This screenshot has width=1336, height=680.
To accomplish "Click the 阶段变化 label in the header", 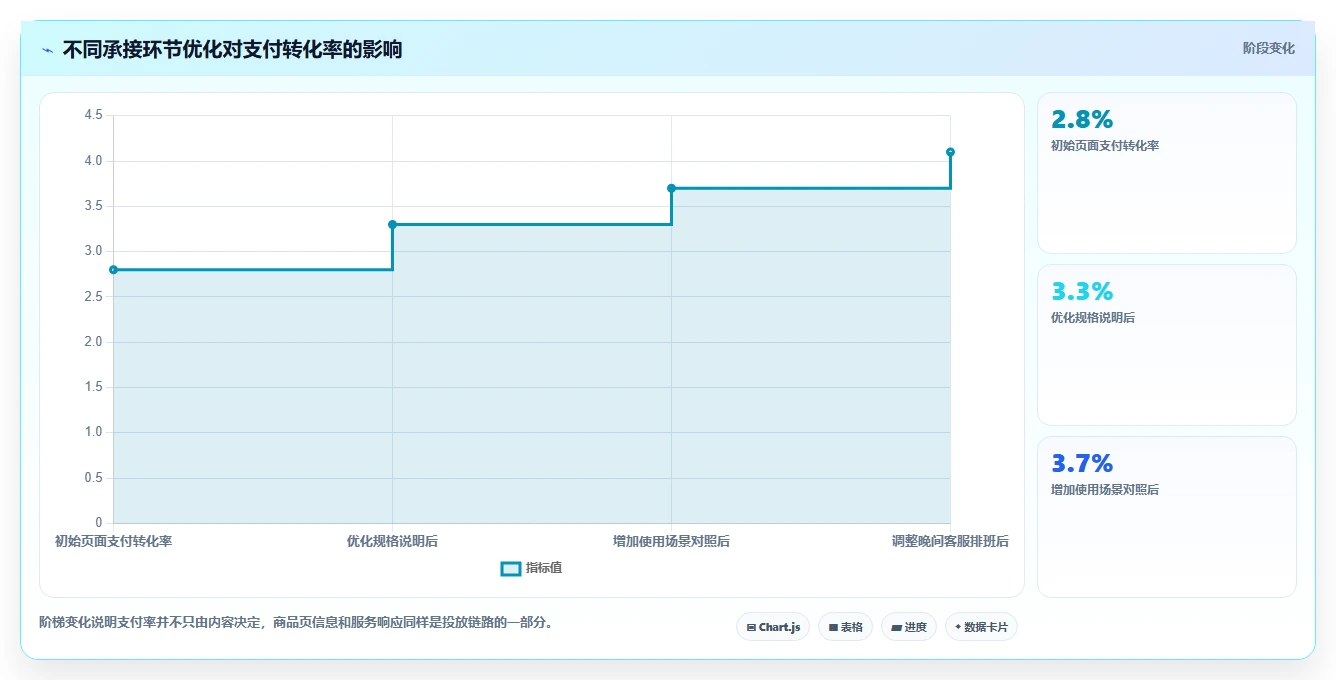I will click(x=1269, y=48).
